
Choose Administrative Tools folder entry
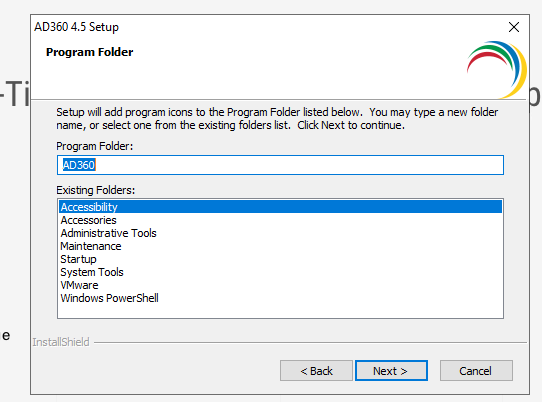280,233
